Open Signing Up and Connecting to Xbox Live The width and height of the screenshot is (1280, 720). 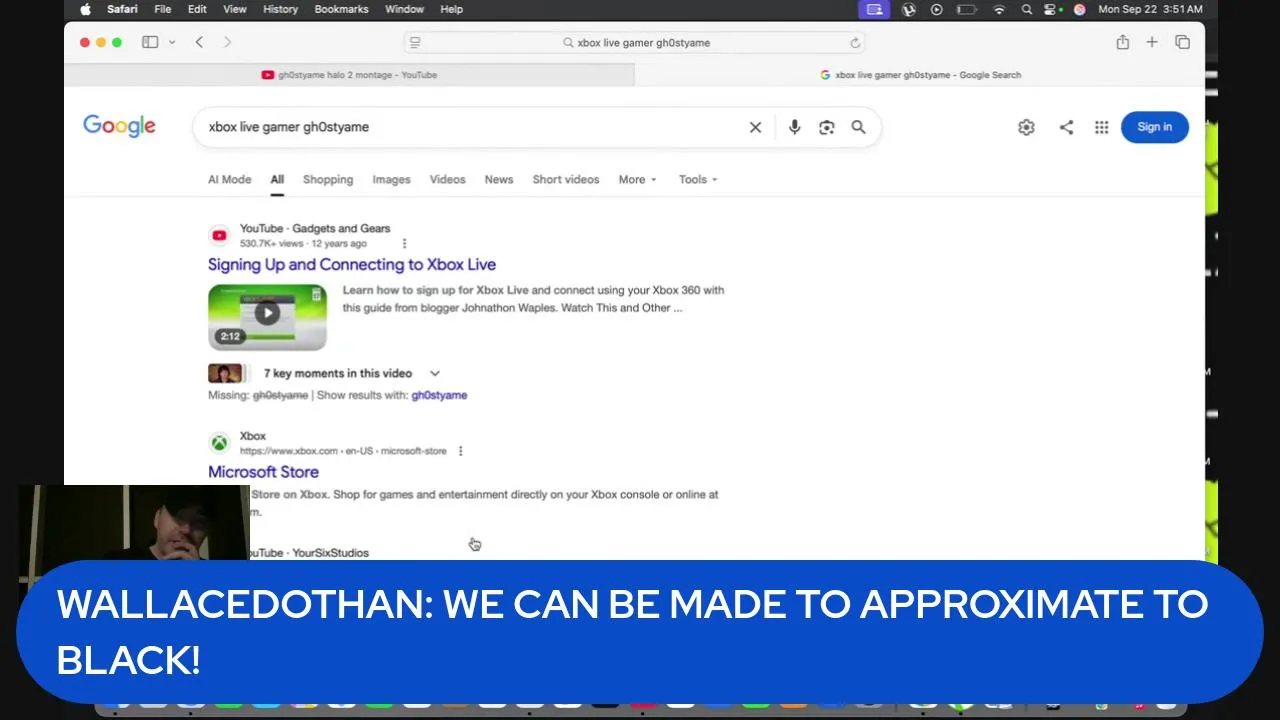pos(351,264)
